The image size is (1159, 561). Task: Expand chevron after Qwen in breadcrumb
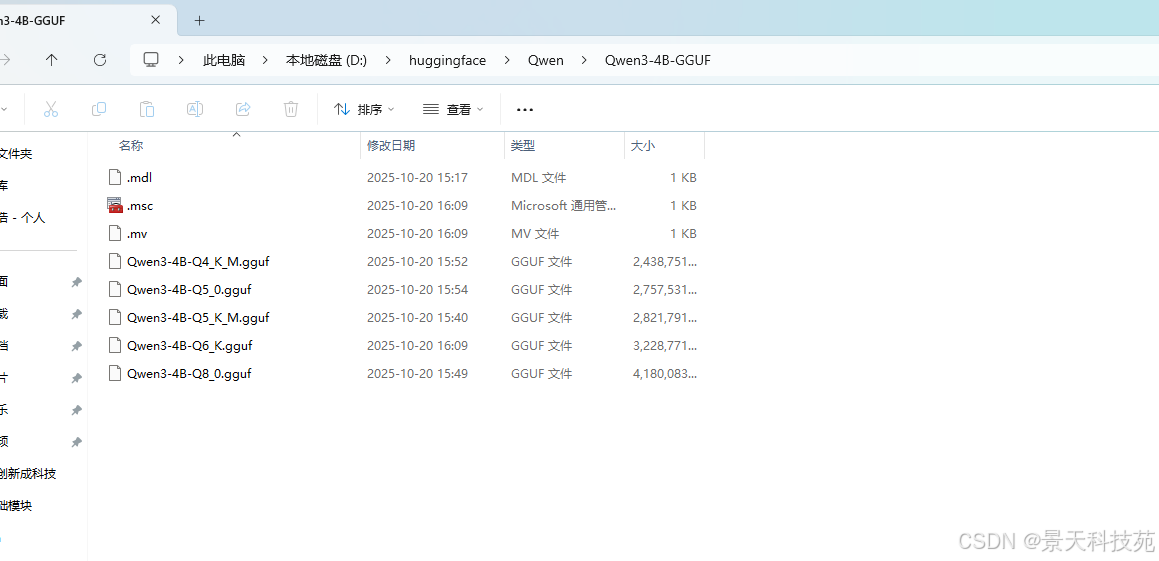(x=584, y=61)
